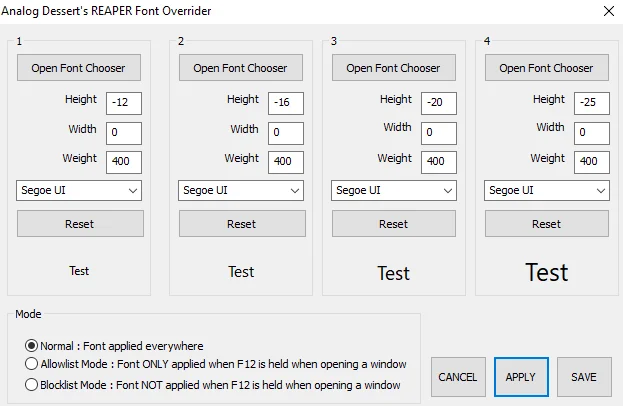Expand the Segoe UI dropdown in group 2
The width and height of the screenshot is (623, 406).
point(241,191)
